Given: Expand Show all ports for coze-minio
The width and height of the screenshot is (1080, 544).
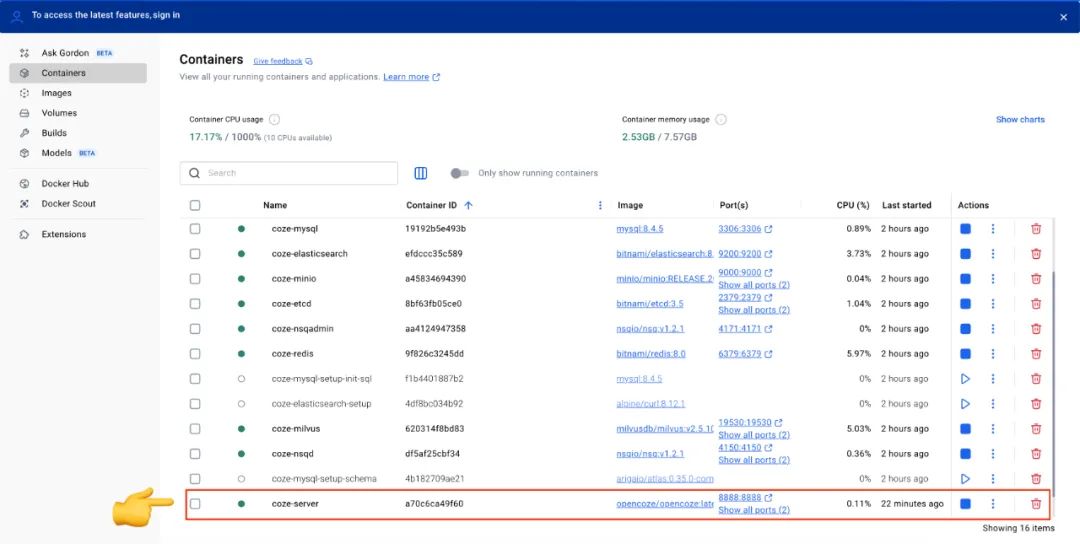Looking at the screenshot, I should [x=754, y=285].
